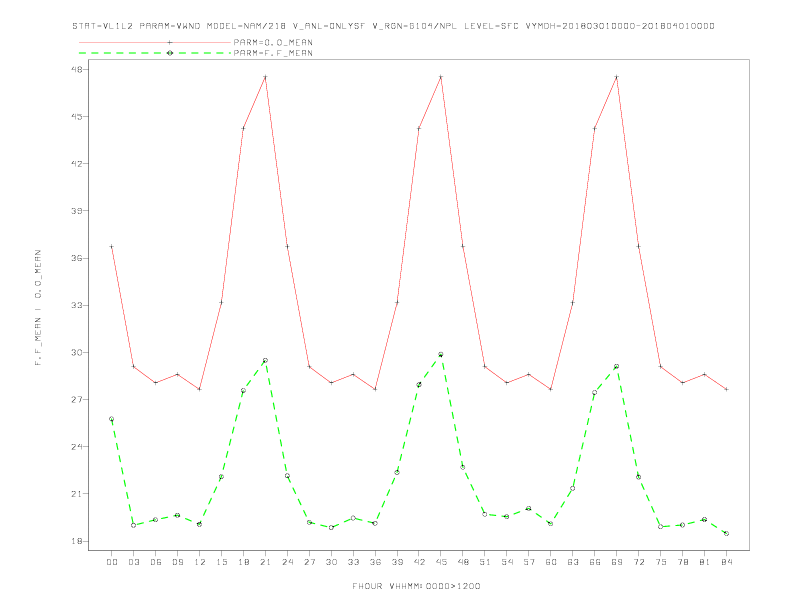Click the chart header text starting STAT=VL1L2

(x=393, y=26)
